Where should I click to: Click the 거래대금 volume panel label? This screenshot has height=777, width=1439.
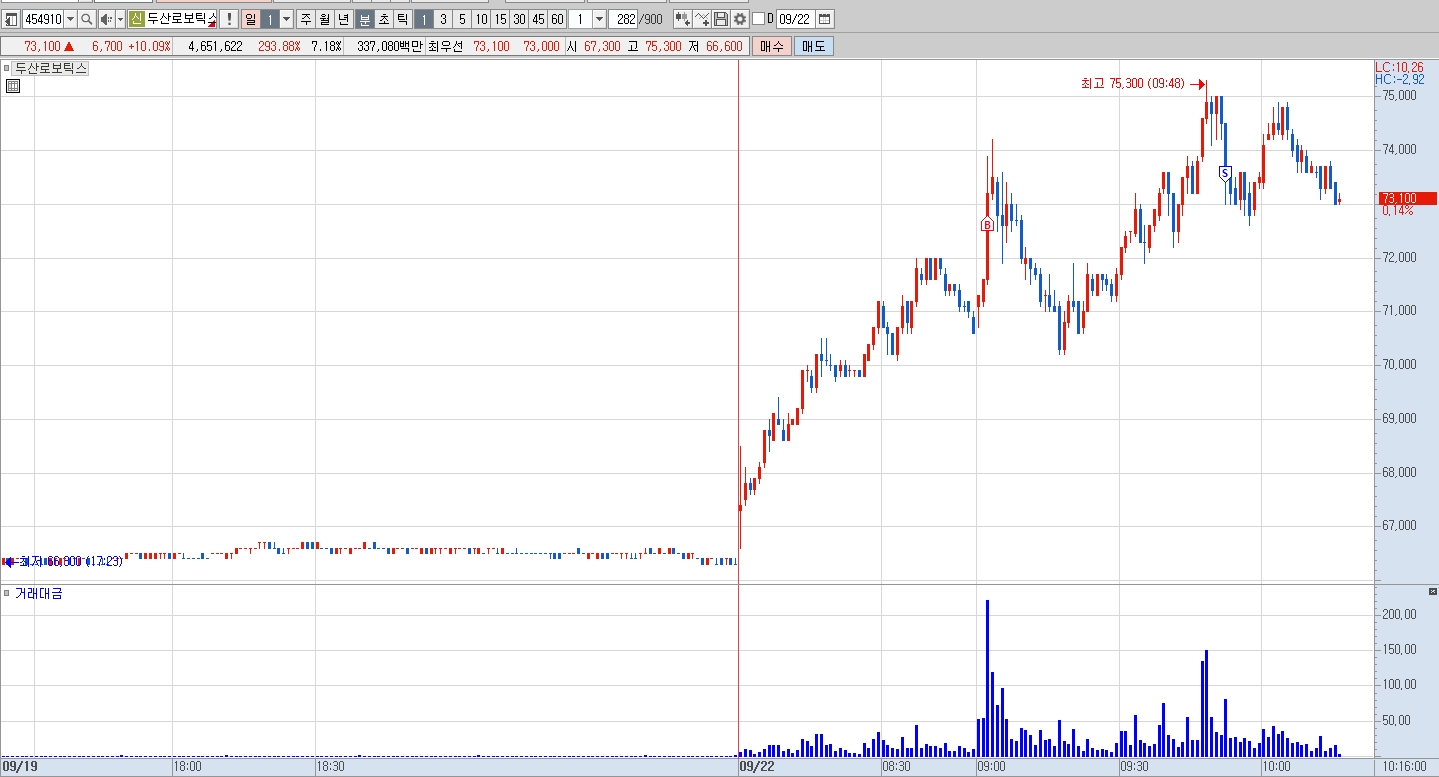click(38, 594)
